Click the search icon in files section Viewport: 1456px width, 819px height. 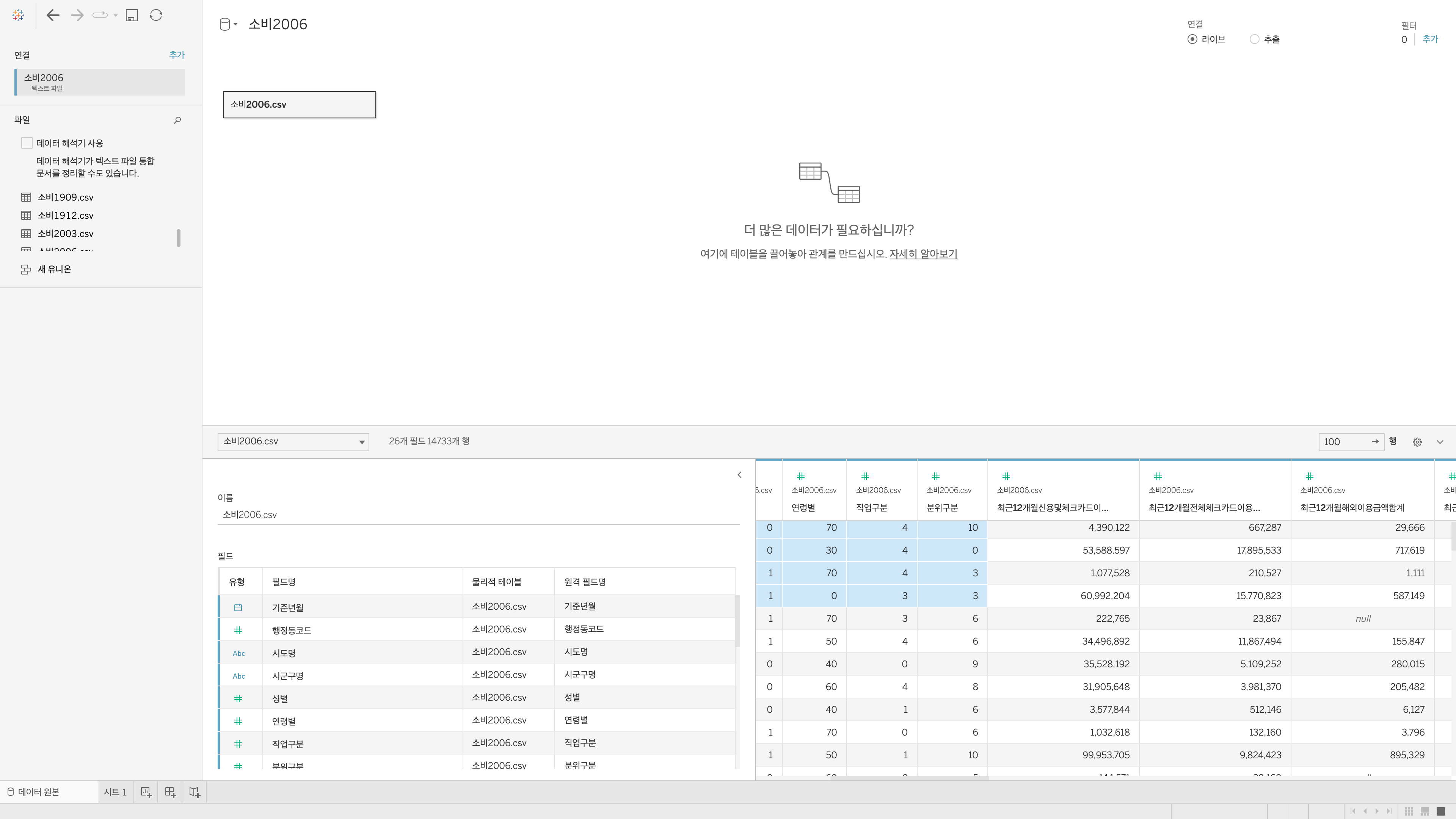pyautogui.click(x=177, y=120)
